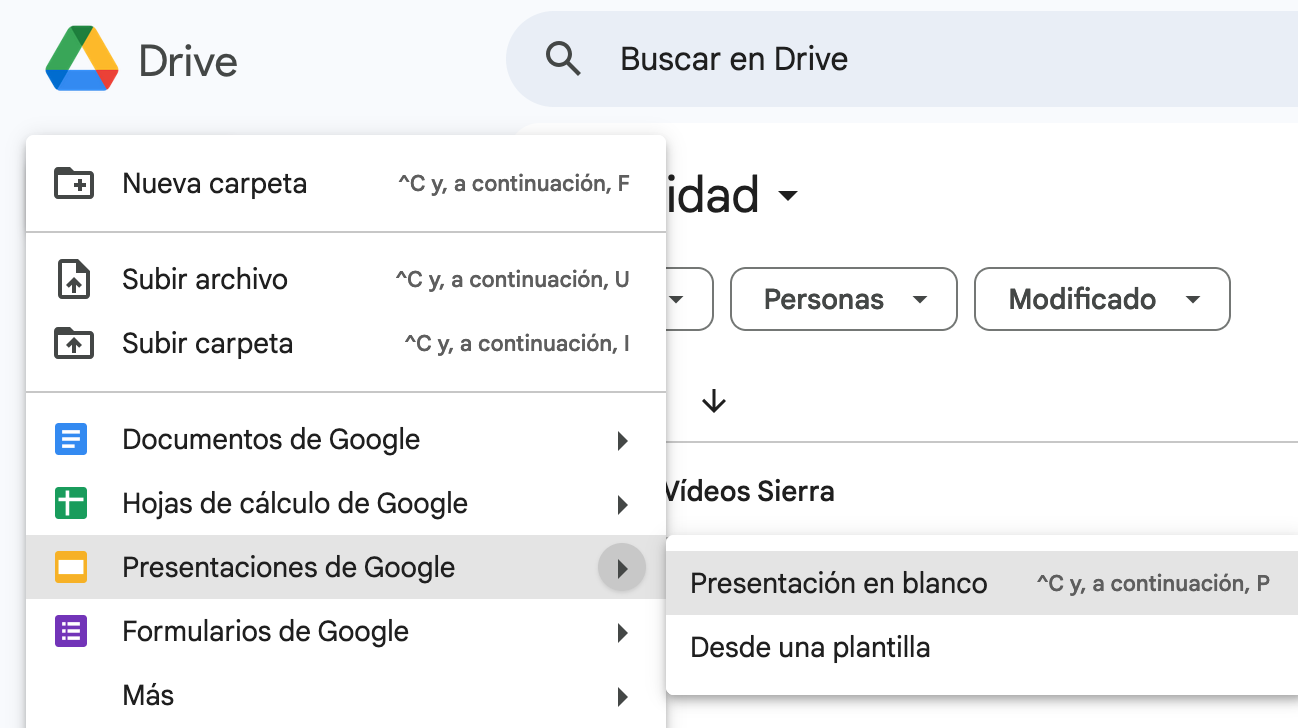Open the view selector dropdown arrow

[788, 197]
